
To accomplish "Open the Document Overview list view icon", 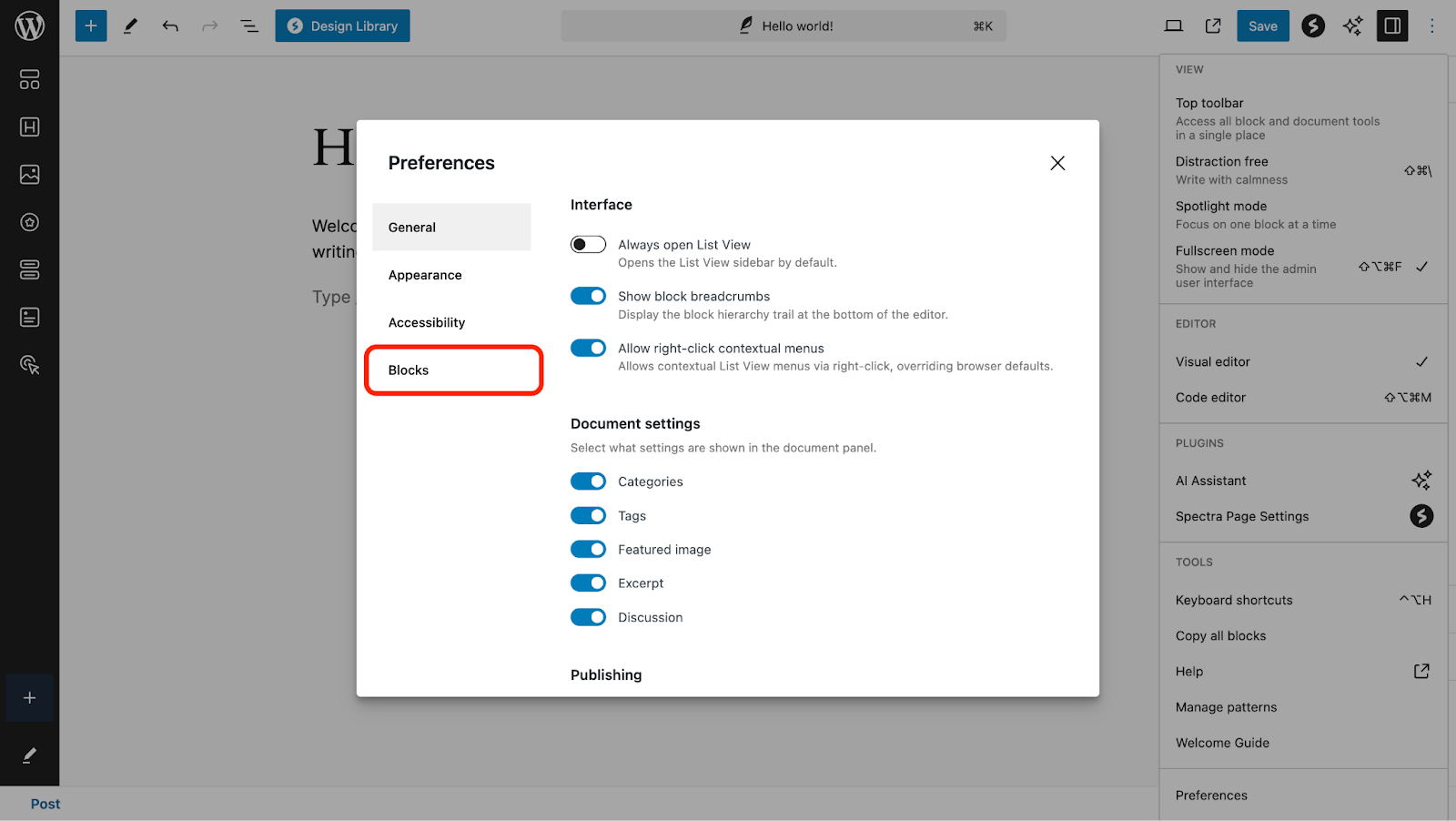I will (249, 25).
